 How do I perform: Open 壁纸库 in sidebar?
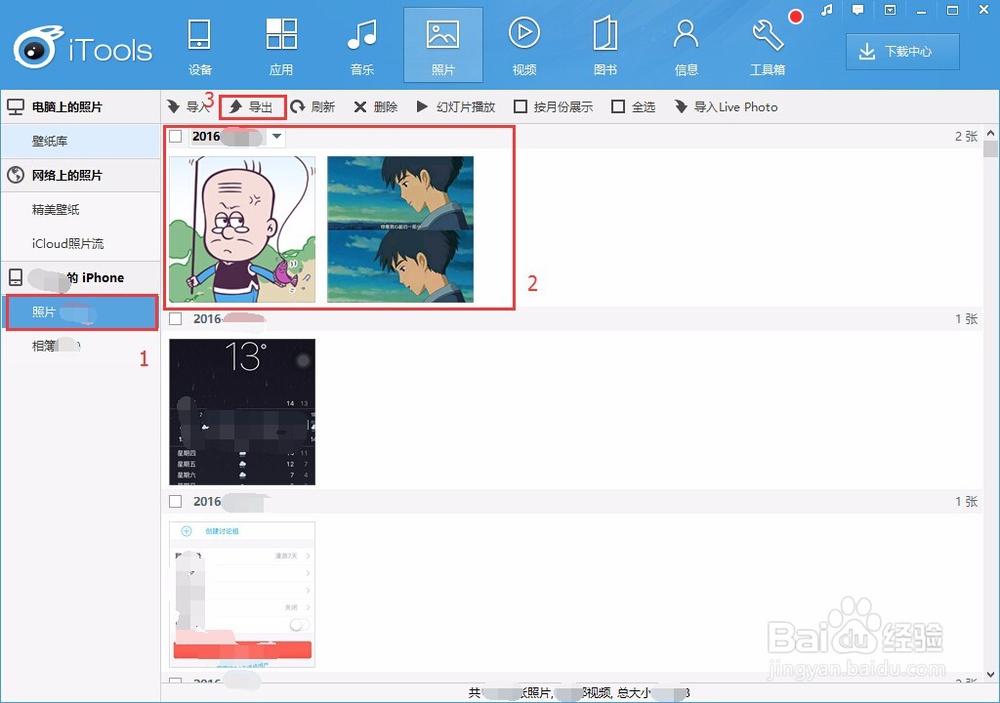point(80,141)
